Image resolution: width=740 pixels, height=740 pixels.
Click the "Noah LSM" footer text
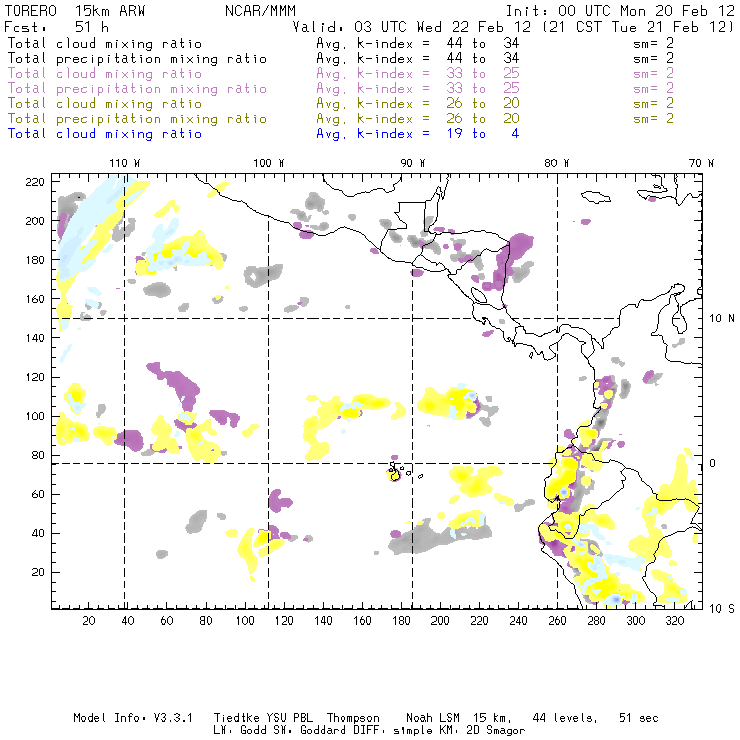point(433,718)
